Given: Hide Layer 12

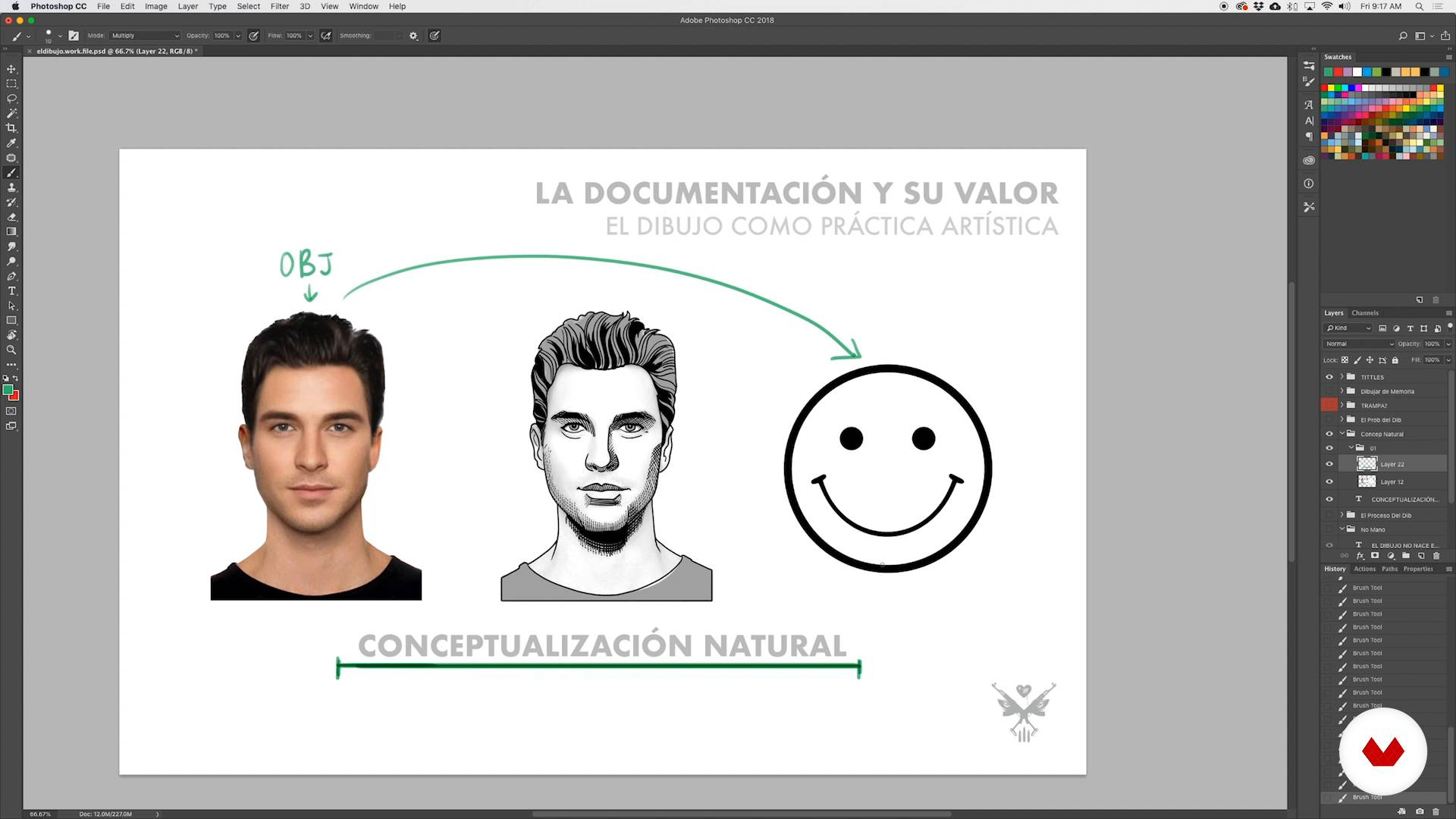Looking at the screenshot, I should pos(1329,482).
